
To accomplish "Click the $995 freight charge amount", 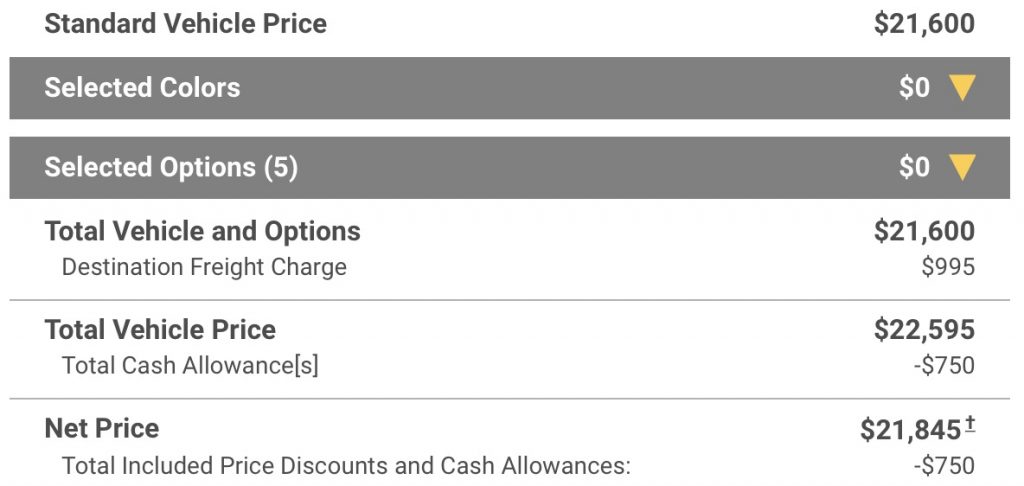I will [x=948, y=267].
